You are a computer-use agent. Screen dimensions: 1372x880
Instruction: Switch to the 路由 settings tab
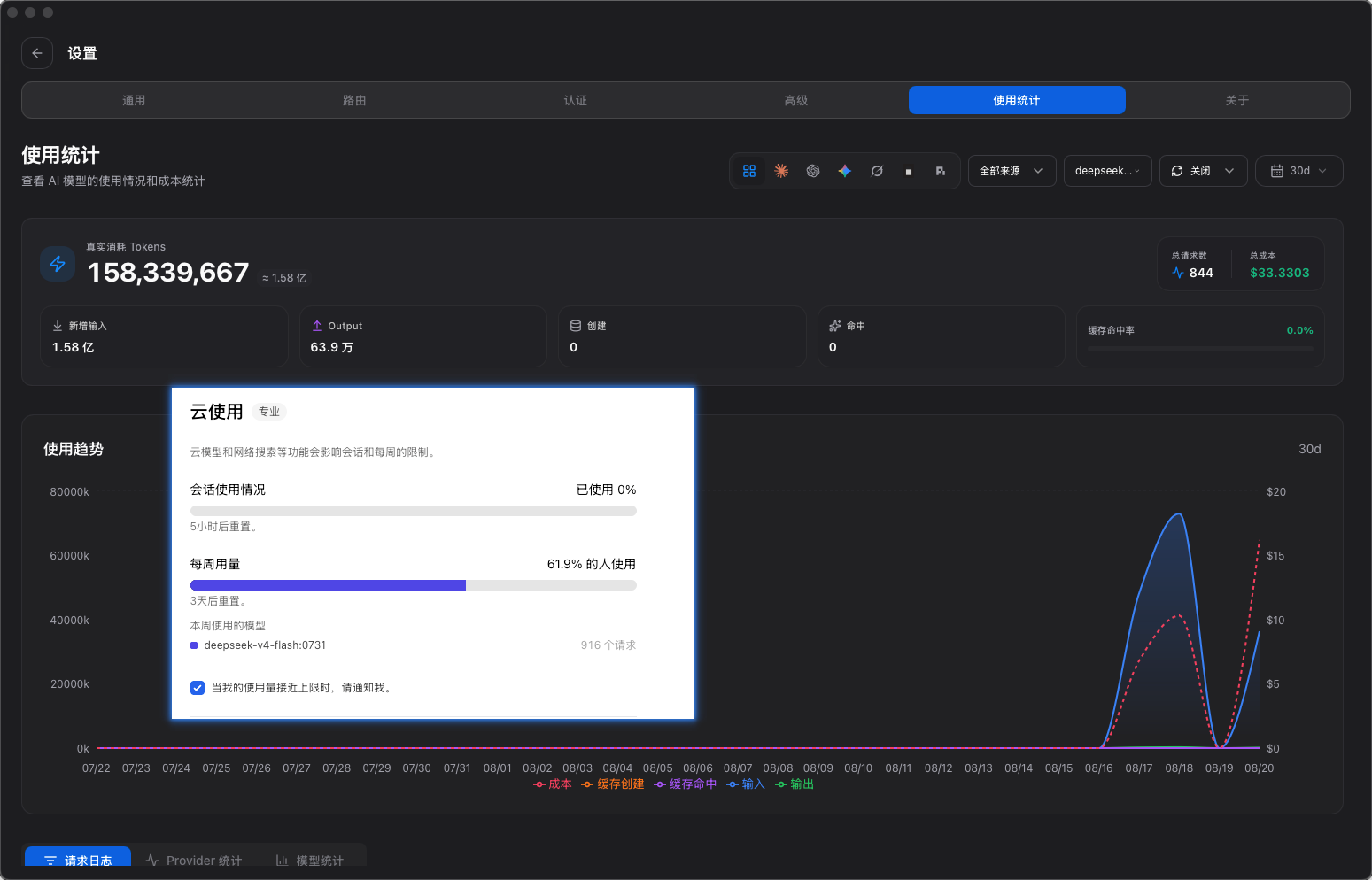(x=354, y=100)
